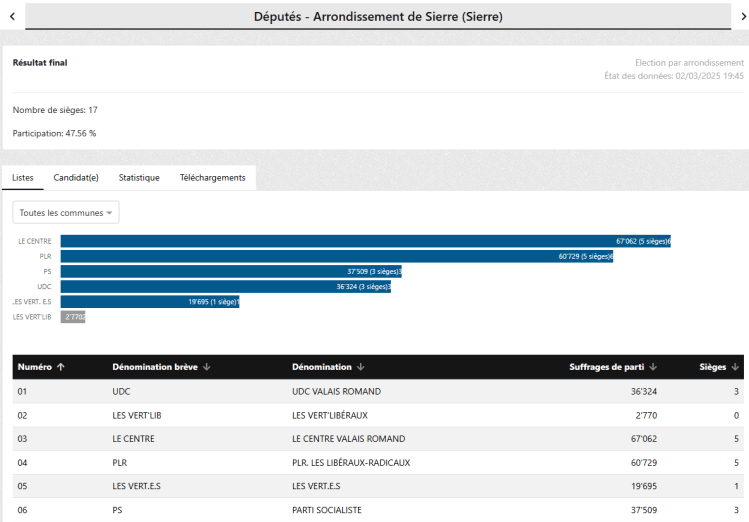Viewport: 749px width, 522px height.
Task: Click sort arrow beside Dénomination header
Action: 360,367
